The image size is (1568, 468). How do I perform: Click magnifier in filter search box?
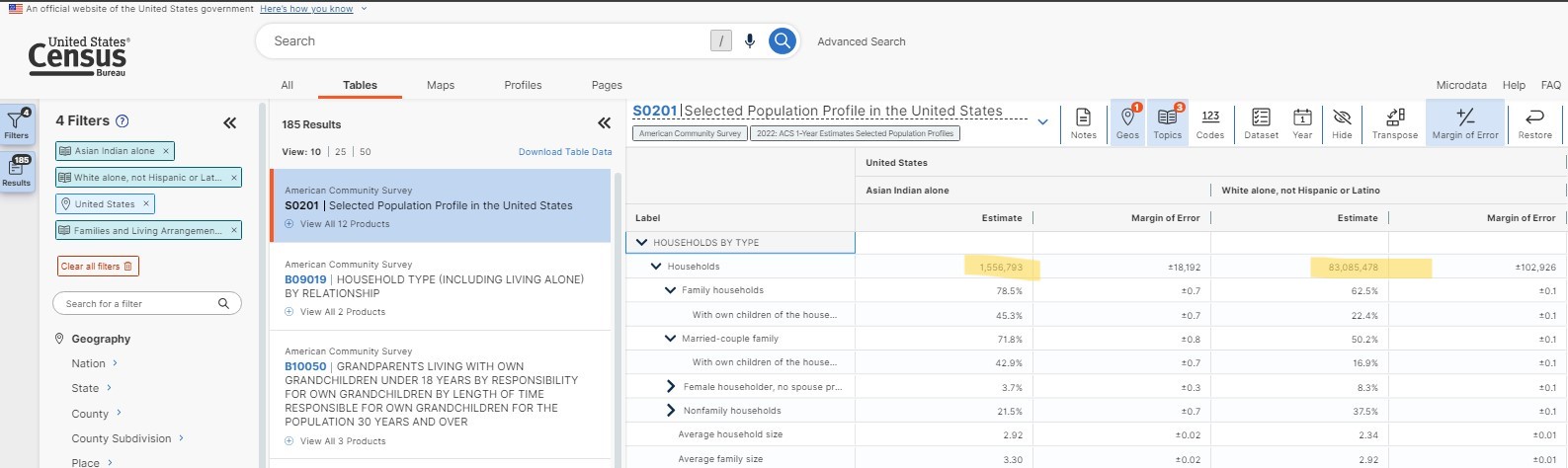pos(223,304)
